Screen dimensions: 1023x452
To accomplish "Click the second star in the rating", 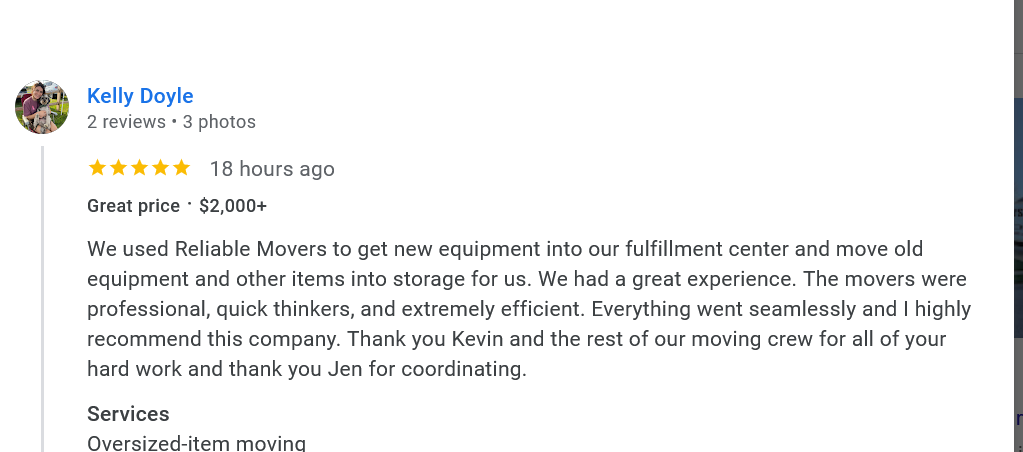I will (x=118, y=168).
